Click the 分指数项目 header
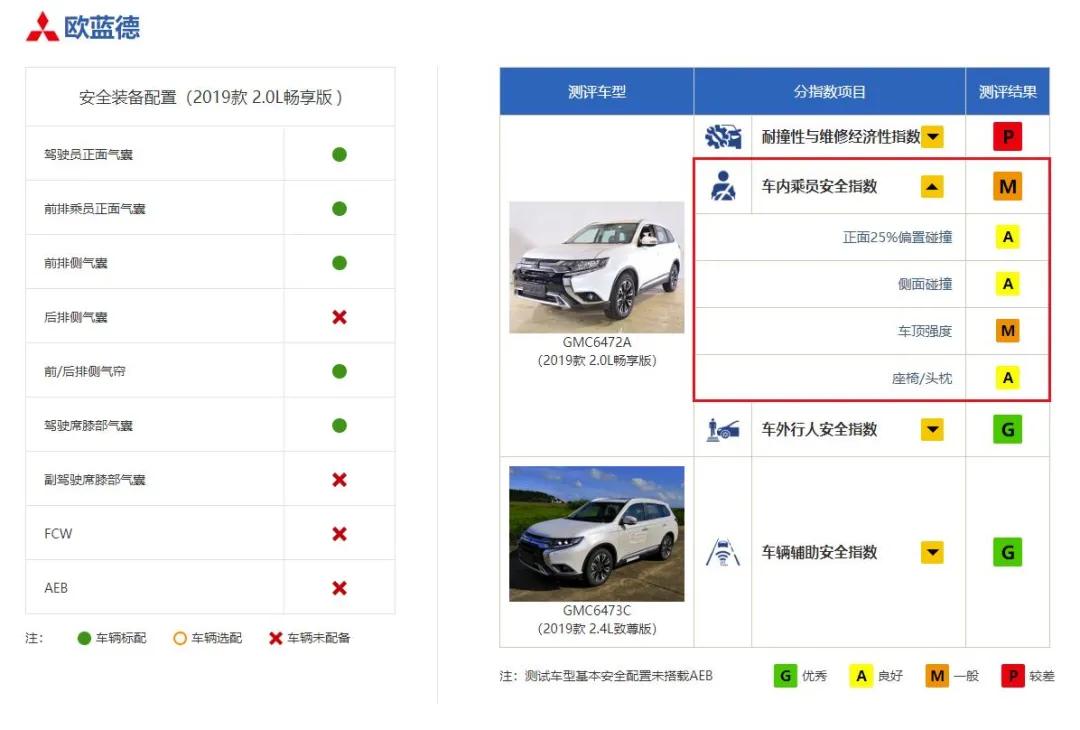1080x730 pixels. point(828,89)
